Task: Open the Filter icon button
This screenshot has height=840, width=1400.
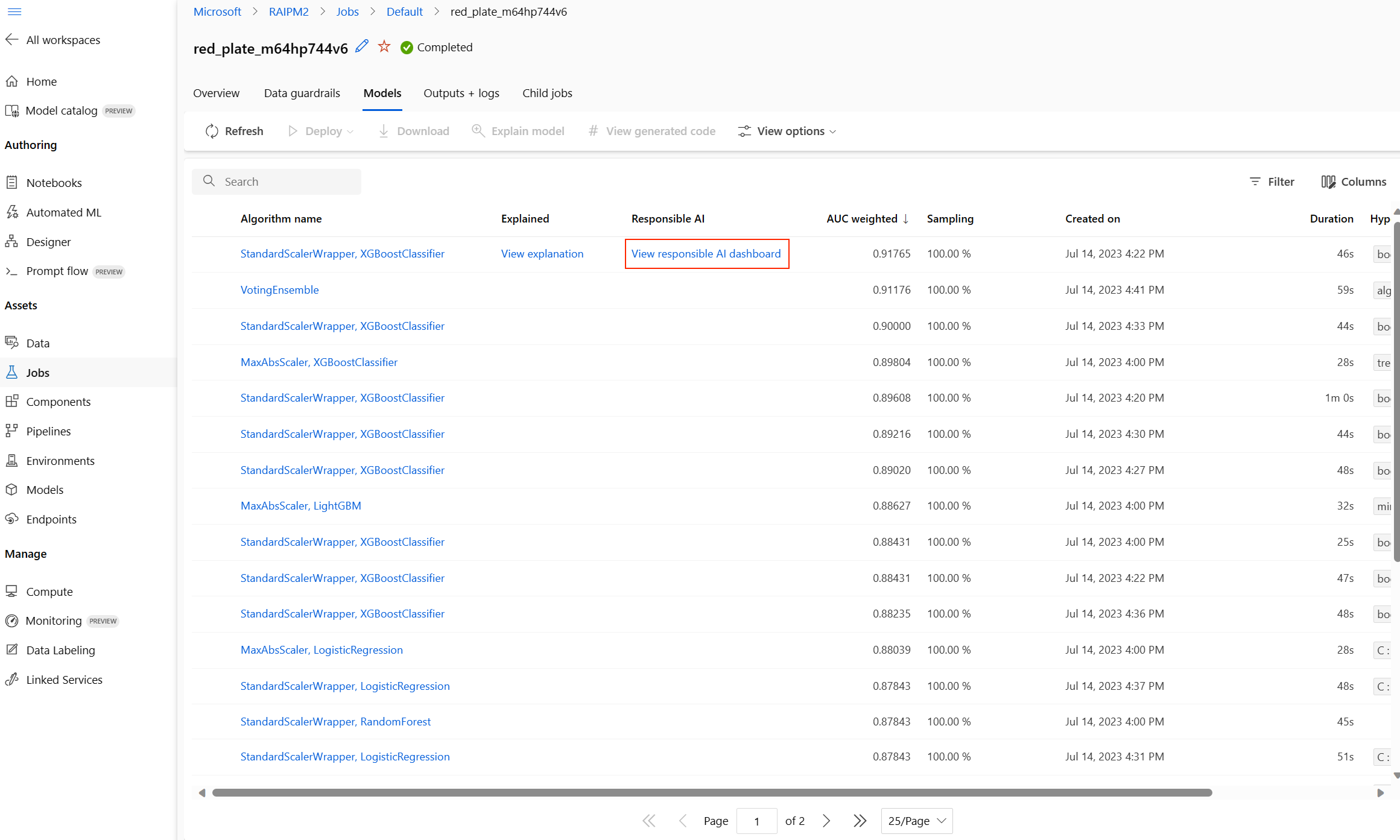Action: click(1256, 182)
